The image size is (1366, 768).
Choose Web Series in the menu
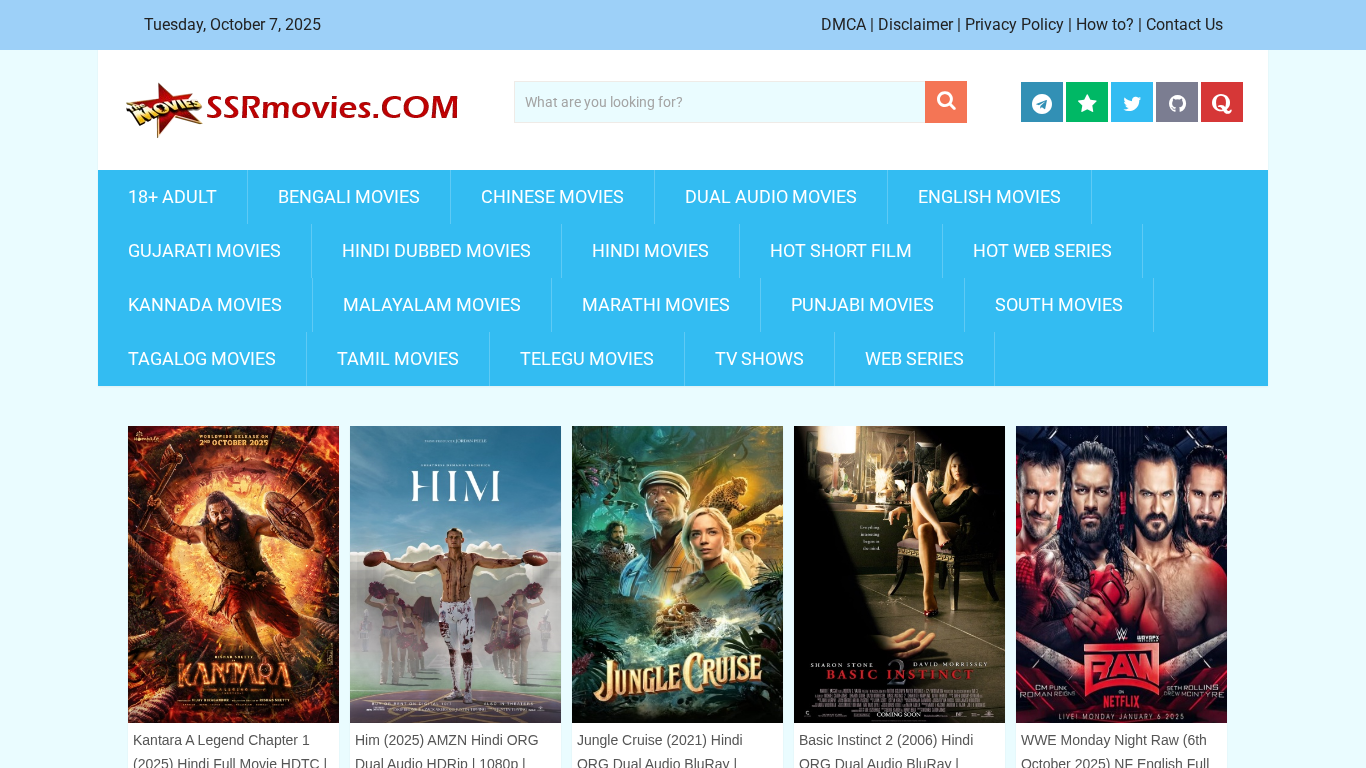[914, 359]
